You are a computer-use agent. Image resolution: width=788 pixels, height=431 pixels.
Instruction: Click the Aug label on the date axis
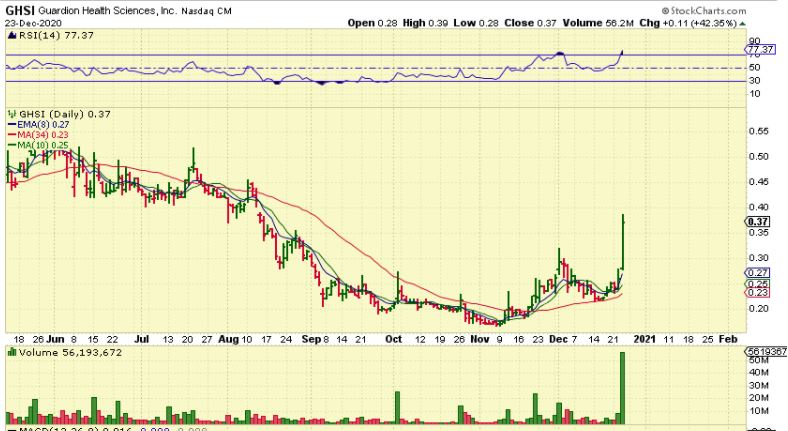(229, 339)
